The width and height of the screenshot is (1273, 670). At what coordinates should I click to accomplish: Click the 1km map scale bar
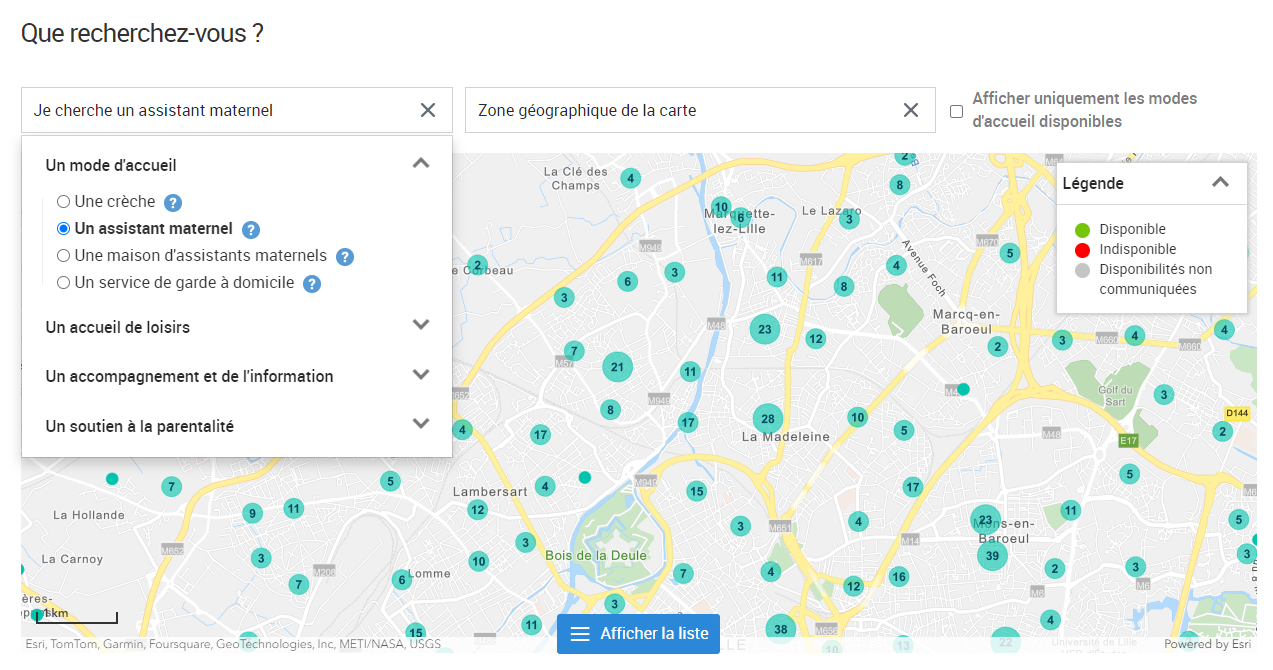pyautogui.click(x=78, y=616)
